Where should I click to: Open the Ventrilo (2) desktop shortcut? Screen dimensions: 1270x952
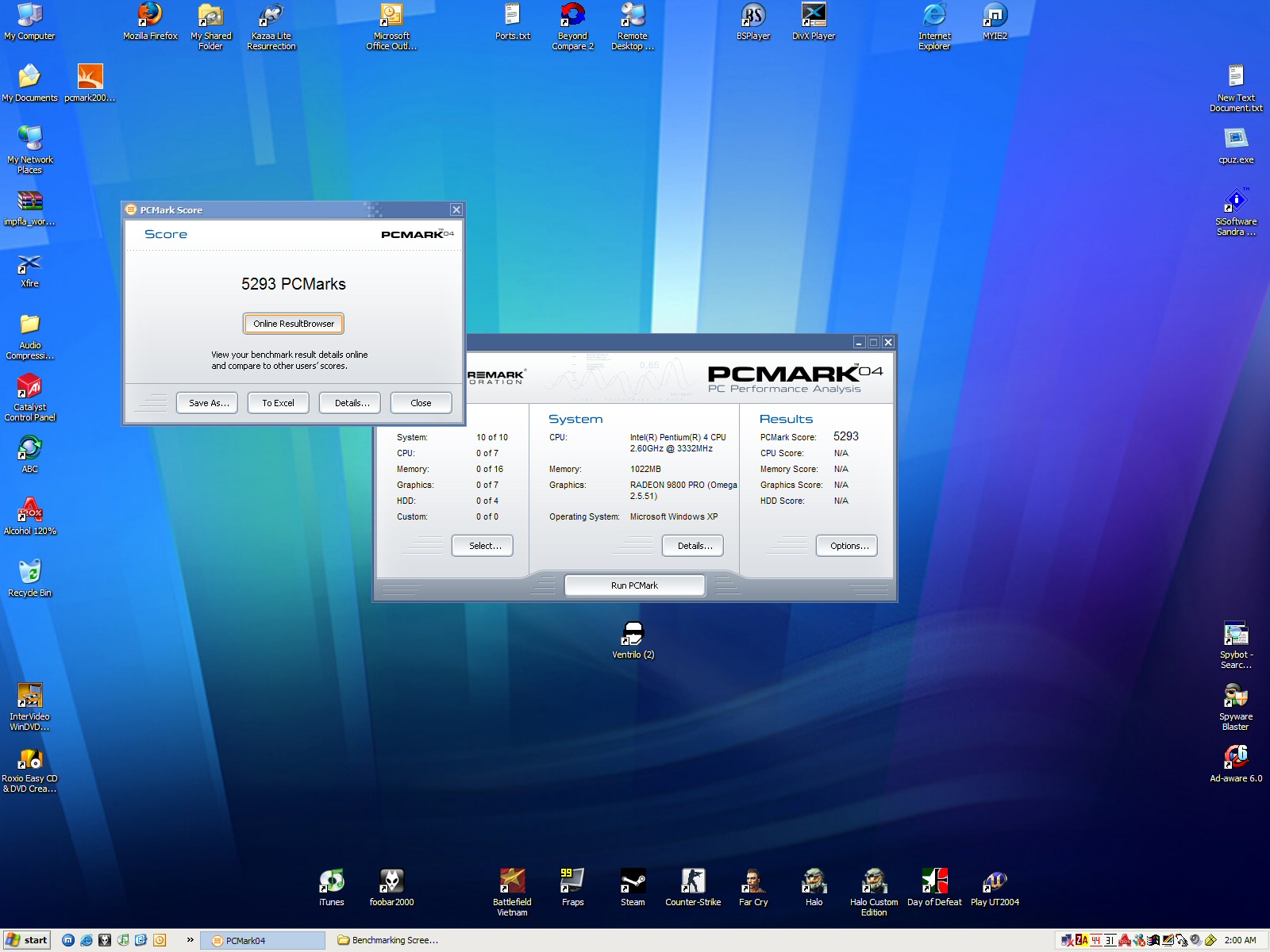(x=633, y=641)
